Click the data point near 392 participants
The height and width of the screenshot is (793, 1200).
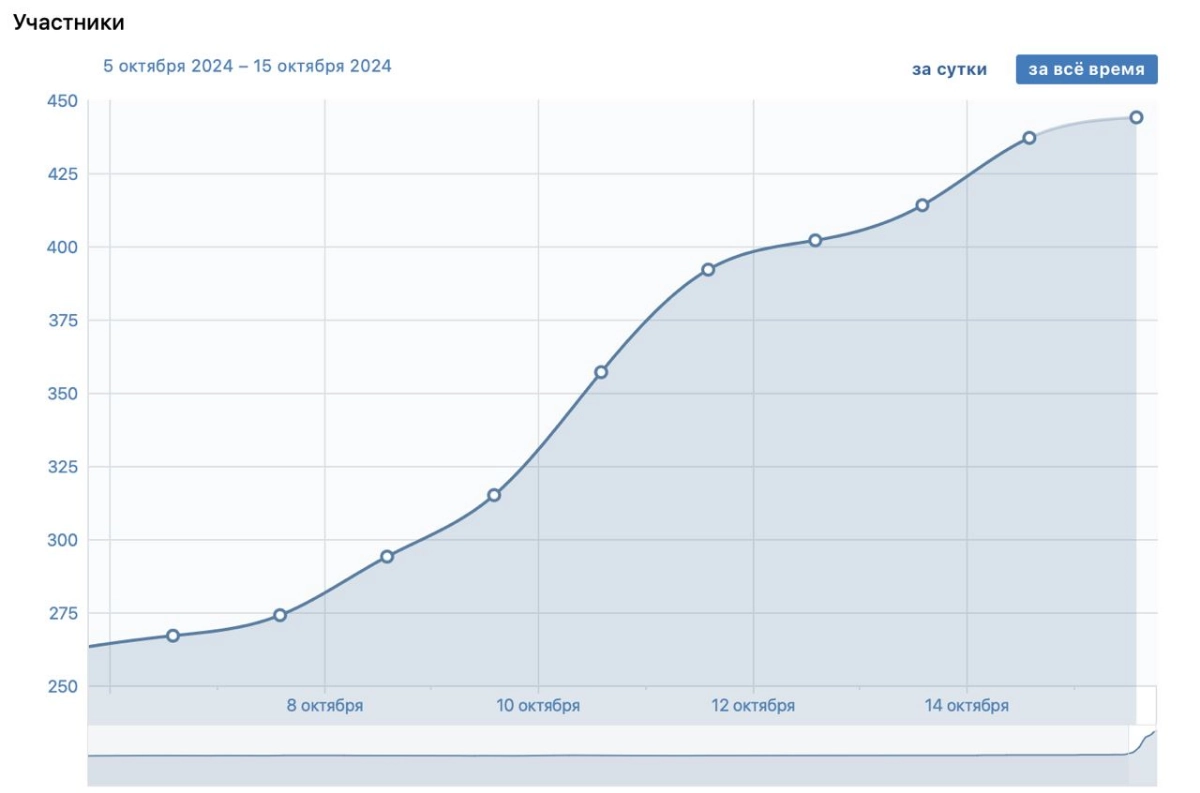(708, 269)
